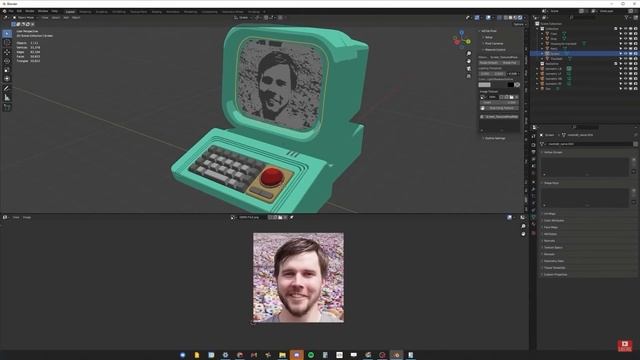The height and width of the screenshot is (360, 640).
Task: Toggle exclude checkbox on Collection row
Action: pos(616,29)
